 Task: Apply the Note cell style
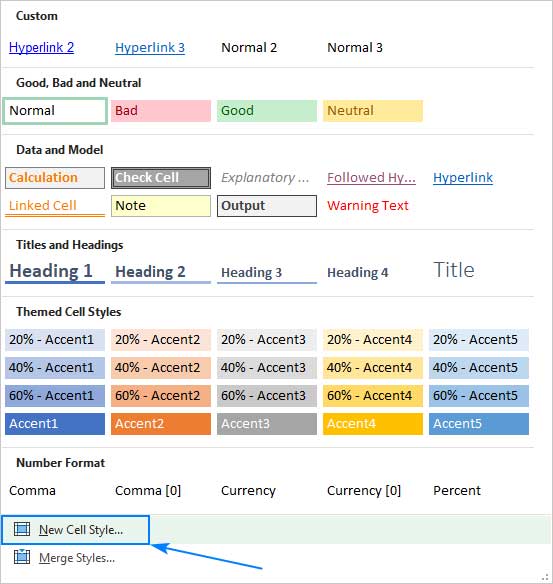161,206
